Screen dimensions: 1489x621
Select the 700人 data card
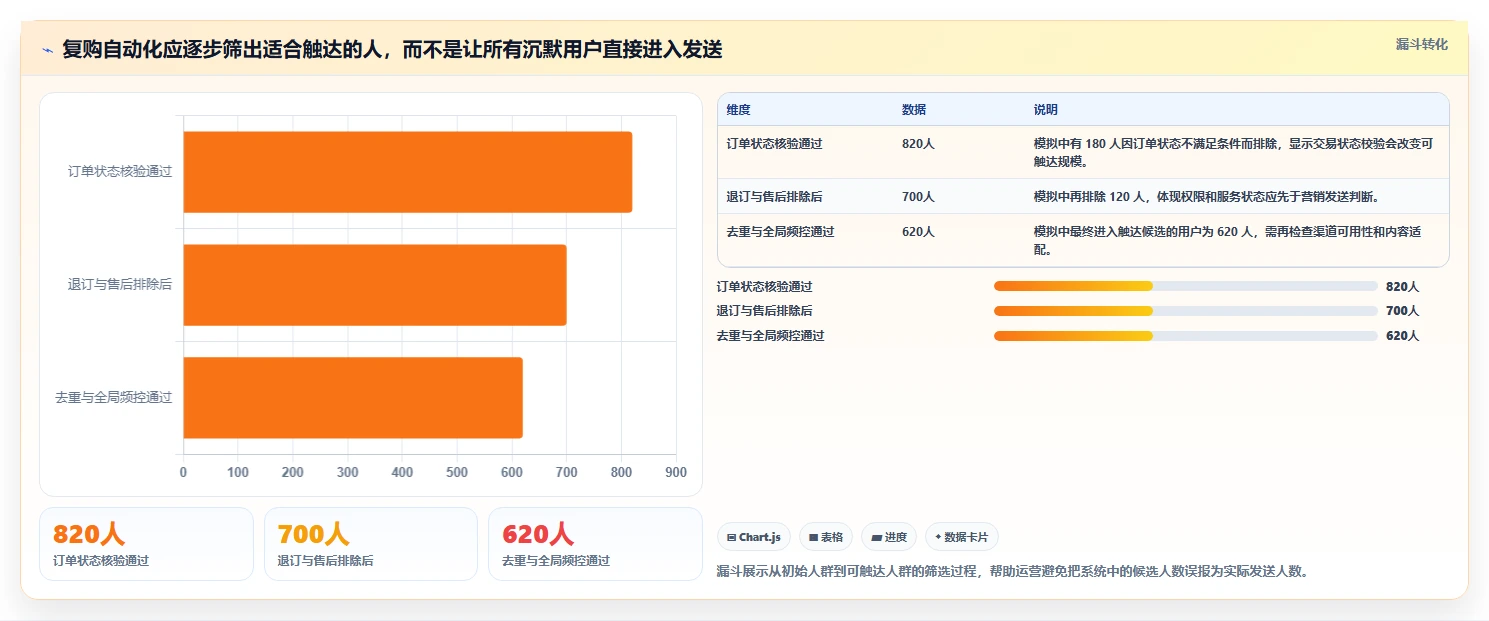371,544
